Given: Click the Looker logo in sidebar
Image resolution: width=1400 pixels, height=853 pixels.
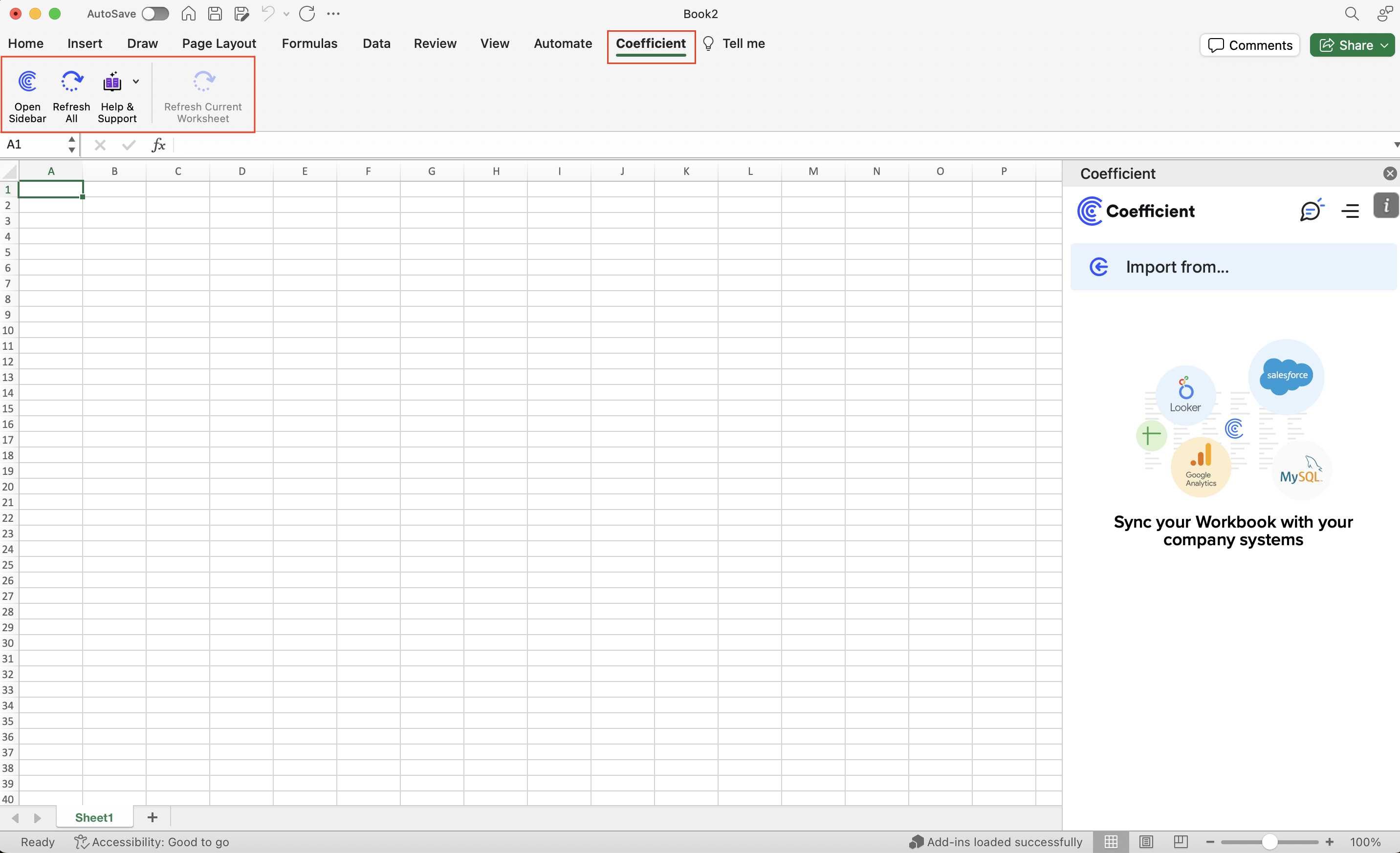Looking at the screenshot, I should [x=1185, y=395].
